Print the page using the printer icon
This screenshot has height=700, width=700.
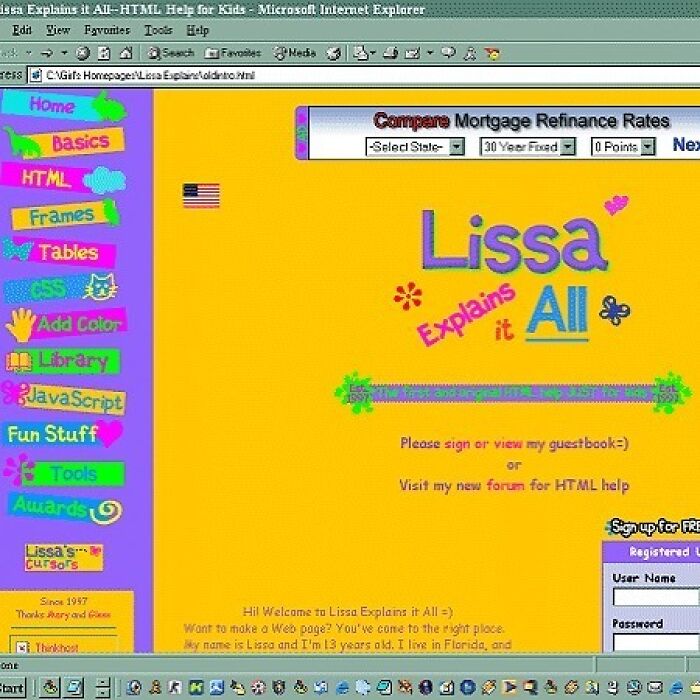tap(391, 54)
